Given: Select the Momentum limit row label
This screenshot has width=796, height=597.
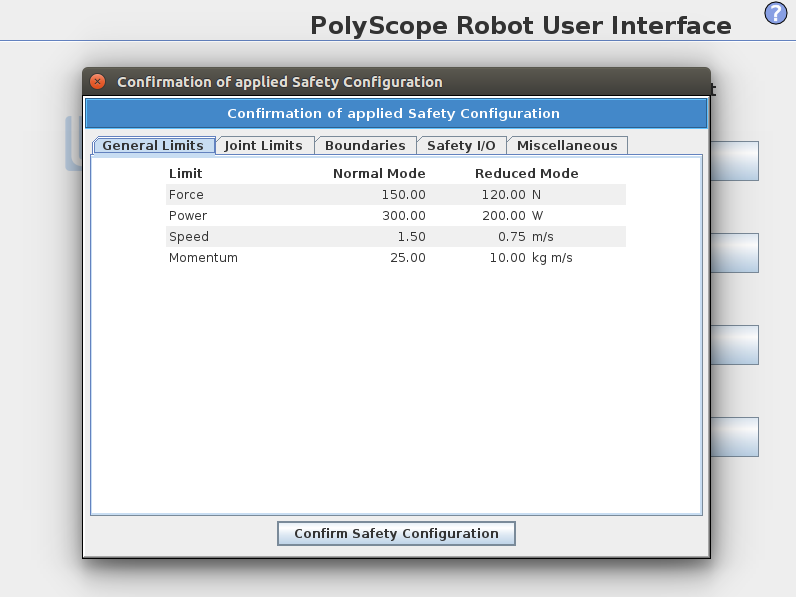Looking at the screenshot, I should (x=203, y=258).
